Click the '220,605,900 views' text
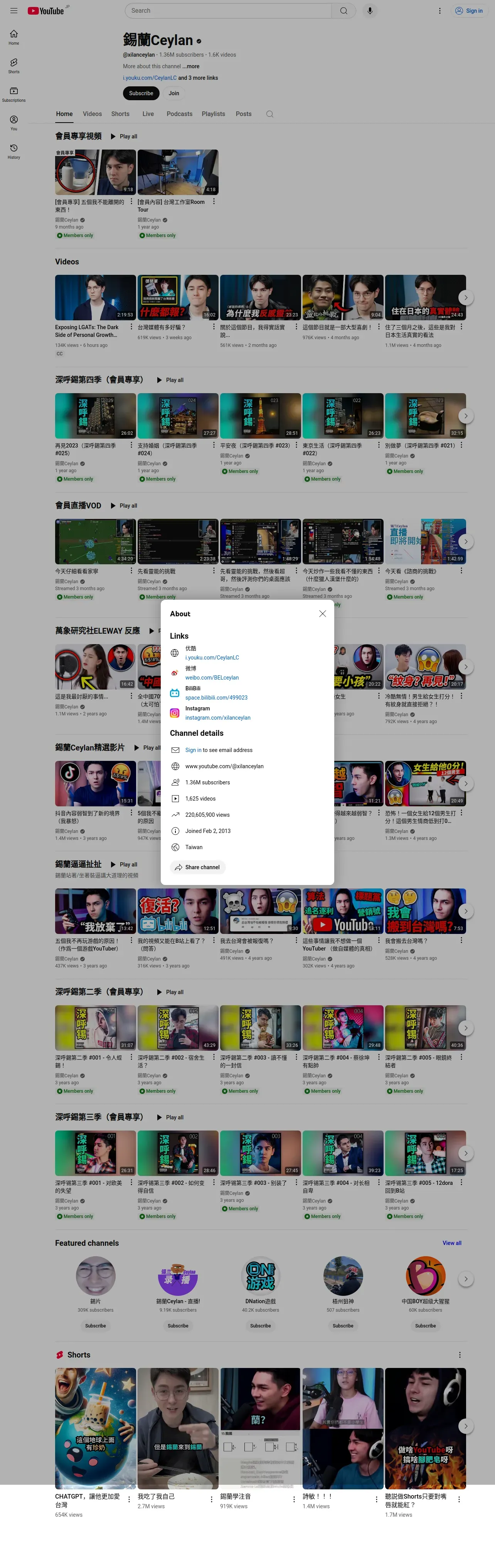The image size is (495, 1568). click(x=208, y=814)
